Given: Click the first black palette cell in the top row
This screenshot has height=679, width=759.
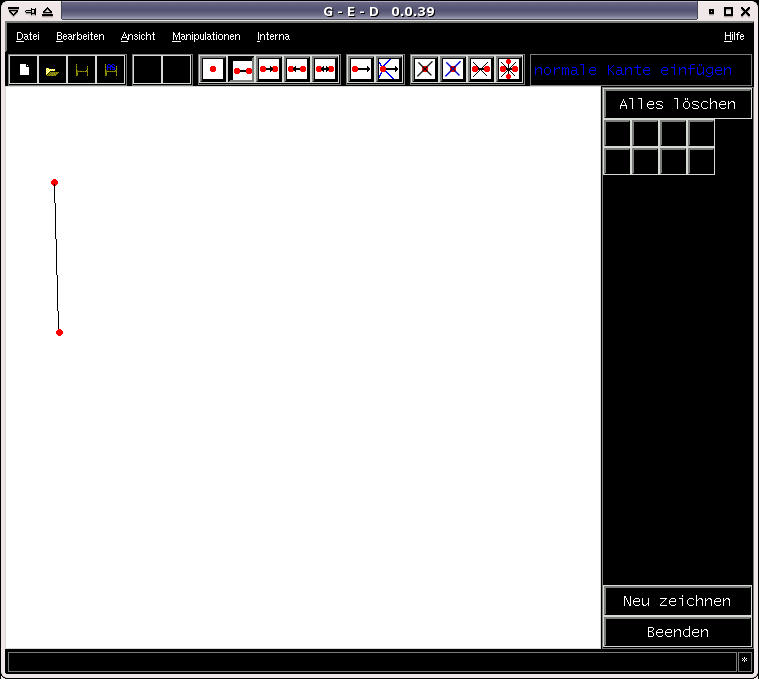Looking at the screenshot, I should (x=617, y=134).
